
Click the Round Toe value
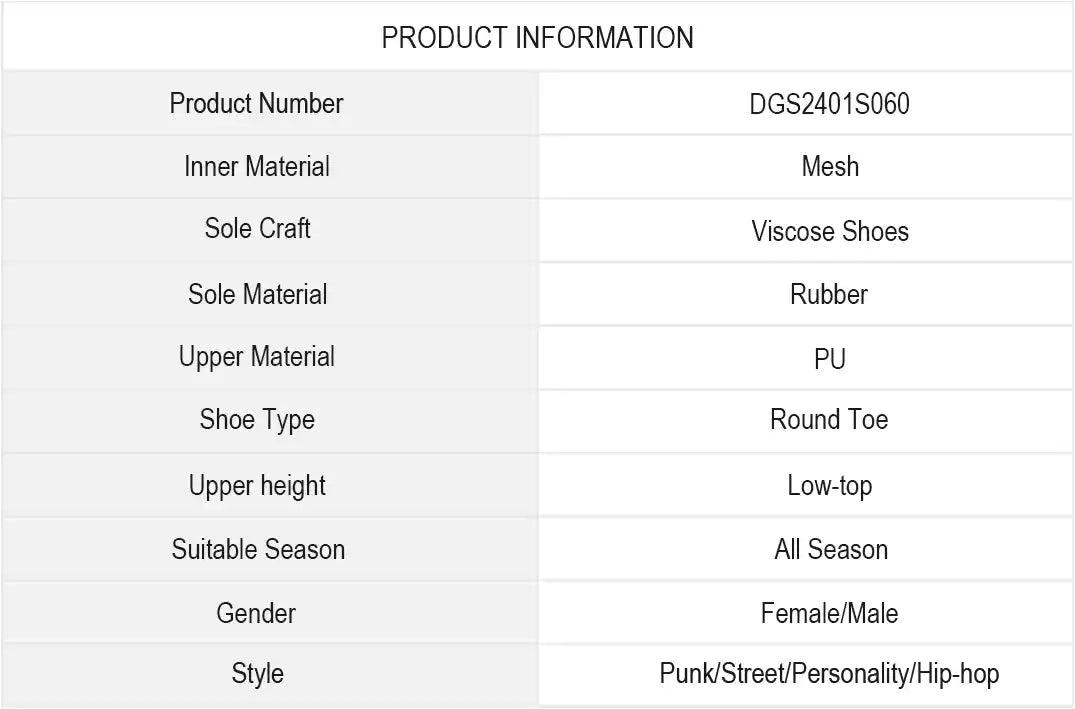[x=829, y=420]
